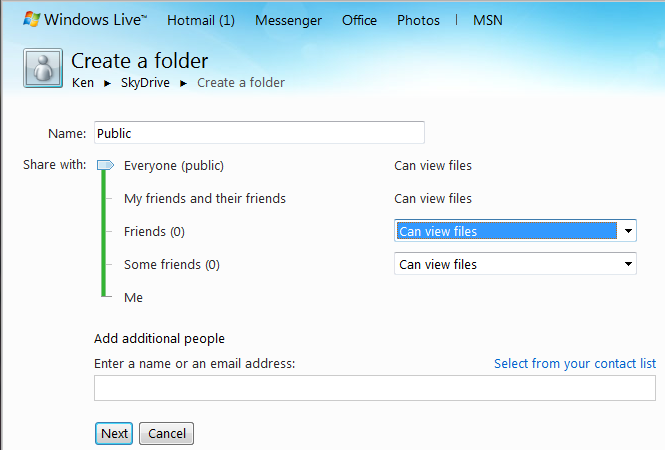Click the Cancel button
This screenshot has height=450, width=665.
[167, 433]
